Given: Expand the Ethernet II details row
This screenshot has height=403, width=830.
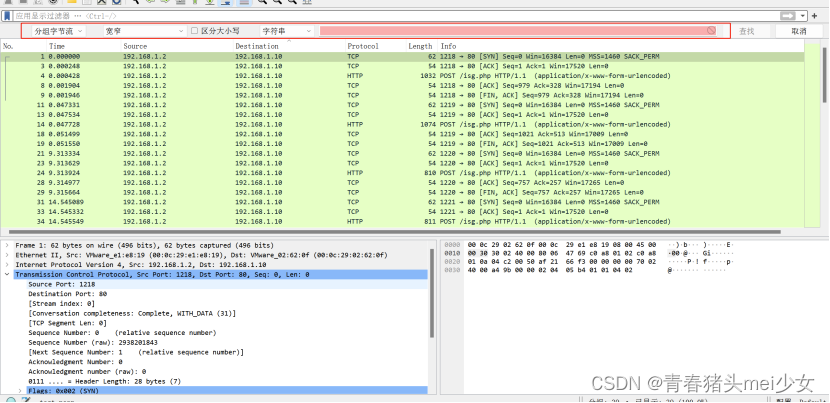Looking at the screenshot, I should [6, 255].
